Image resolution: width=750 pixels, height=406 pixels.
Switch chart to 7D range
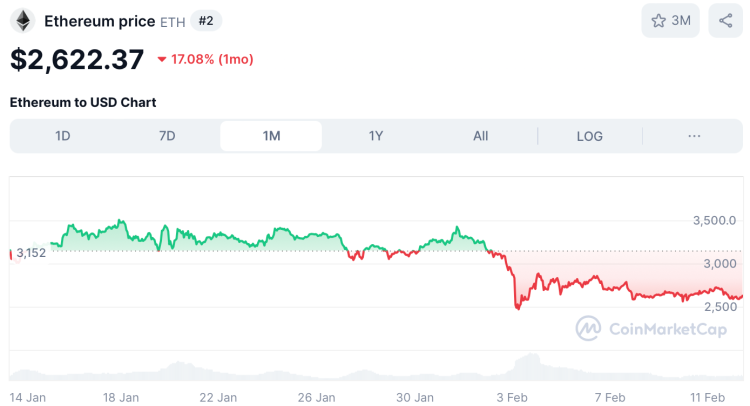(x=167, y=136)
